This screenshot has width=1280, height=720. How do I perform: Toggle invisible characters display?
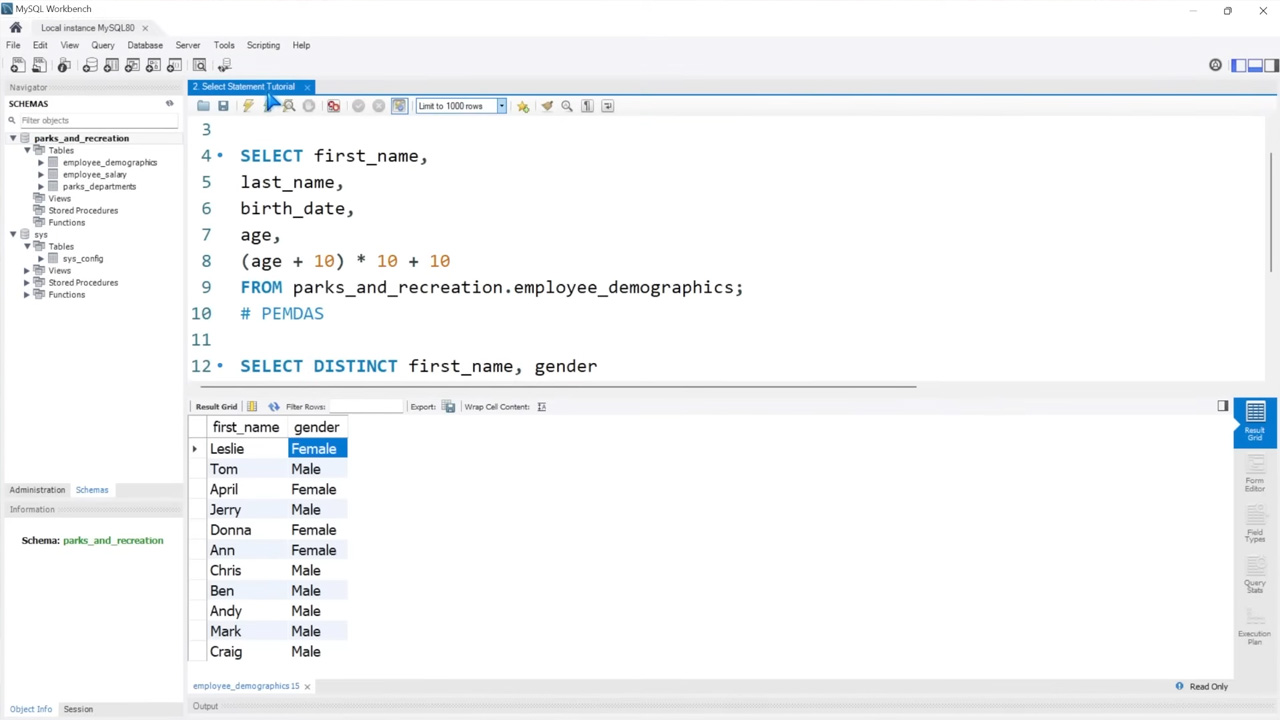pos(588,106)
